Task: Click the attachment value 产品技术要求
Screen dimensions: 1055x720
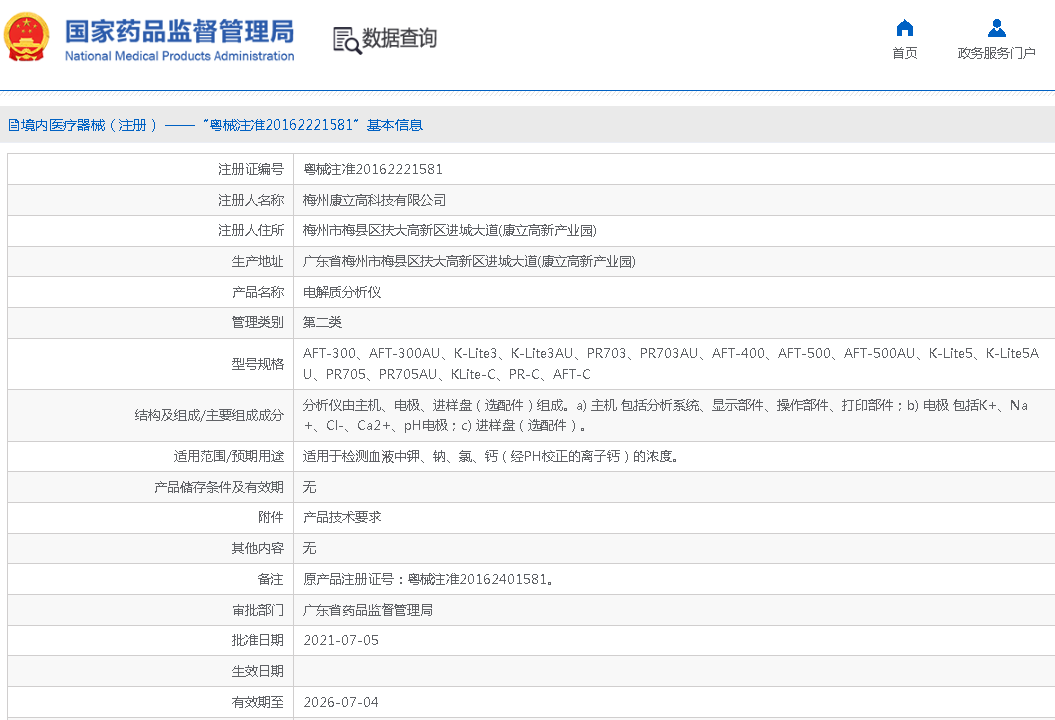Action: pos(342,517)
